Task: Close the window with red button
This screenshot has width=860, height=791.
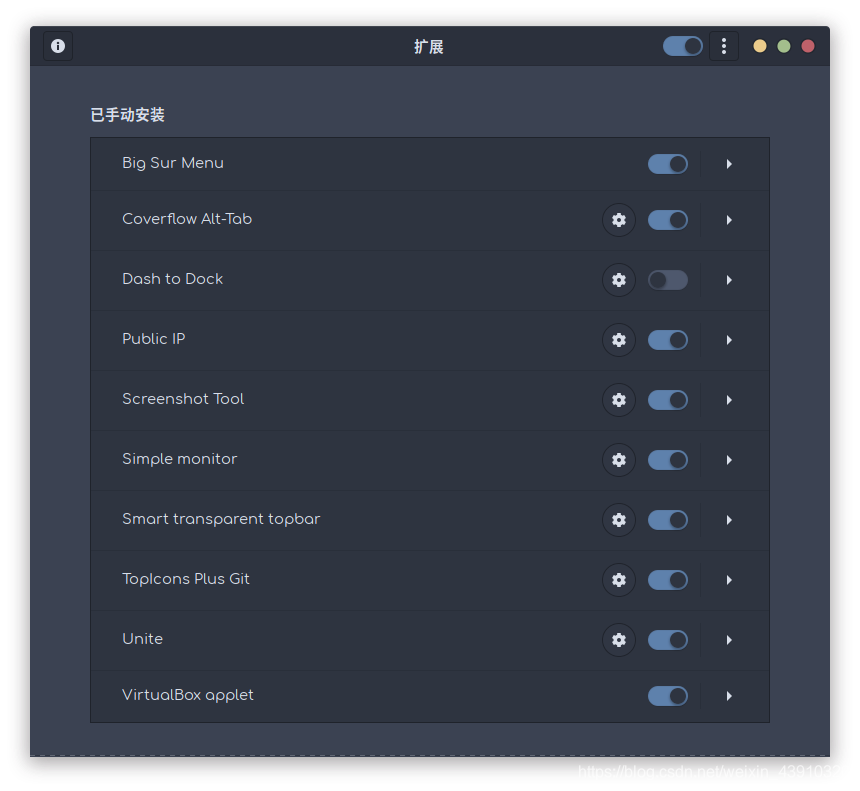Action: 808,46
